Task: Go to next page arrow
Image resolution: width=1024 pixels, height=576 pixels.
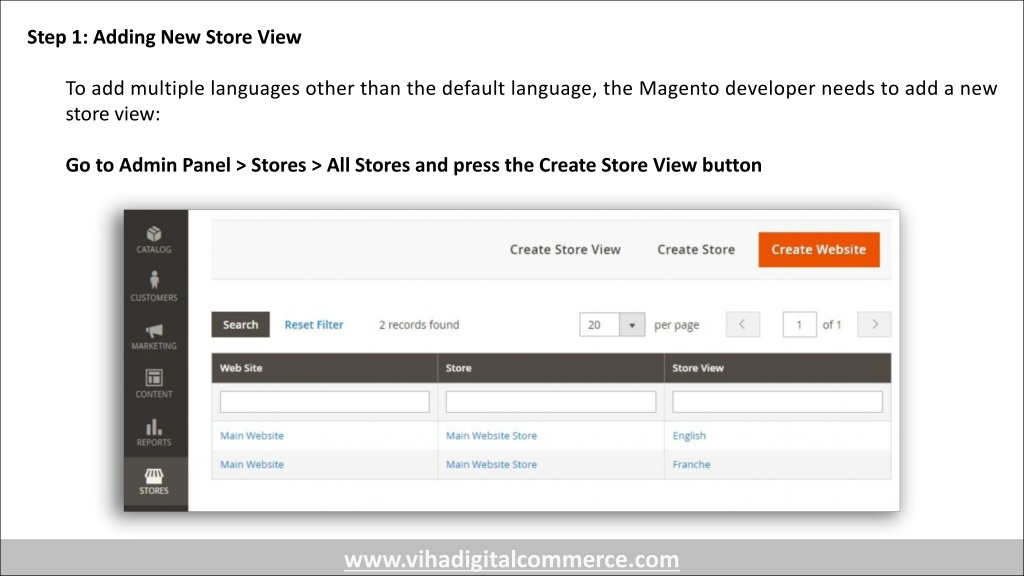Action: pos(874,325)
